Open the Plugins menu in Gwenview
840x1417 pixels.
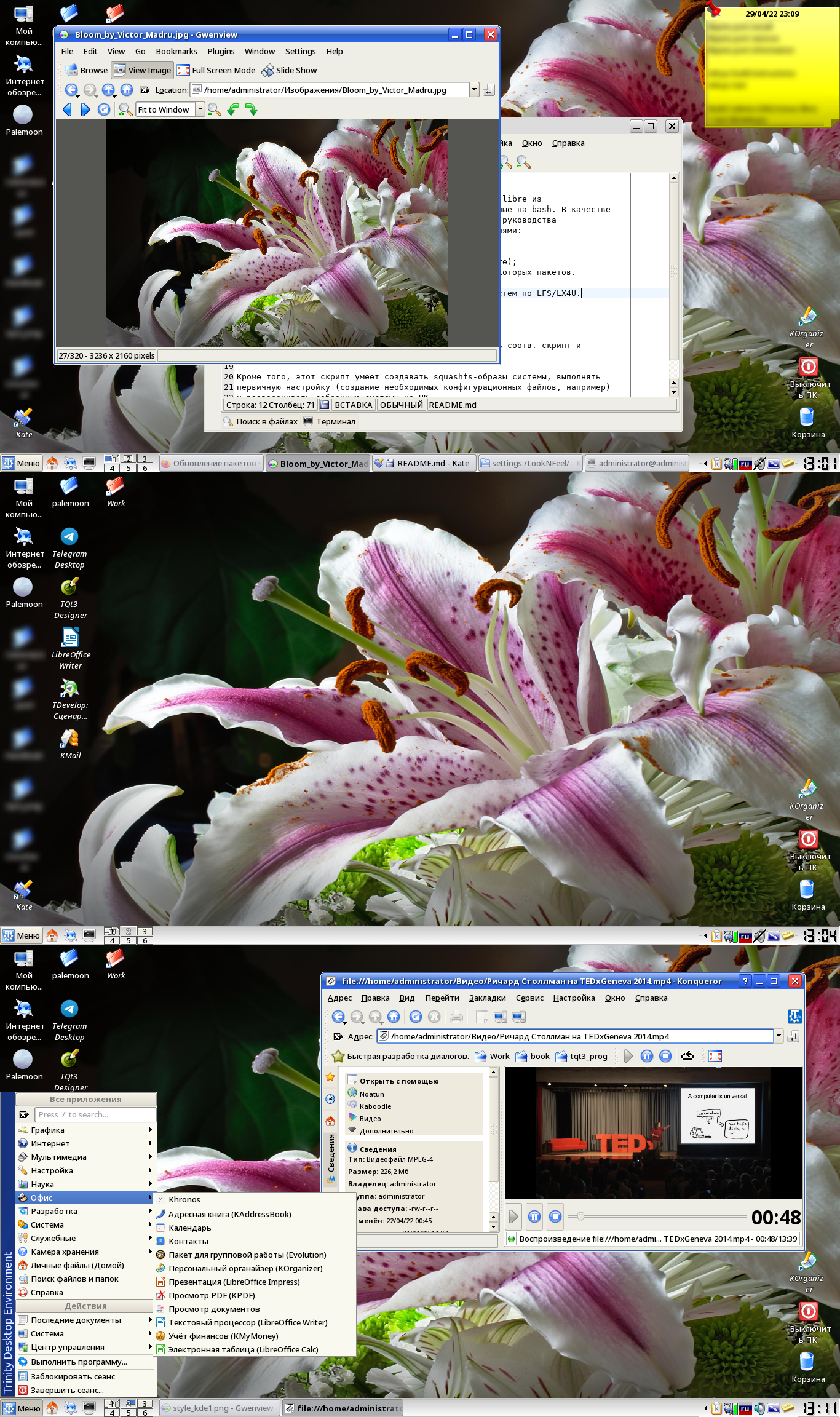pos(221,51)
